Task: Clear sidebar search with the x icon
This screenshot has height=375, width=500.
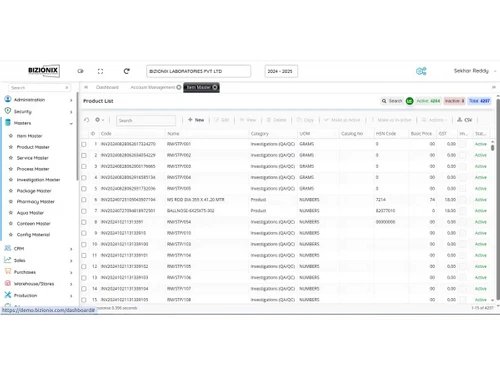Action: 67,88
